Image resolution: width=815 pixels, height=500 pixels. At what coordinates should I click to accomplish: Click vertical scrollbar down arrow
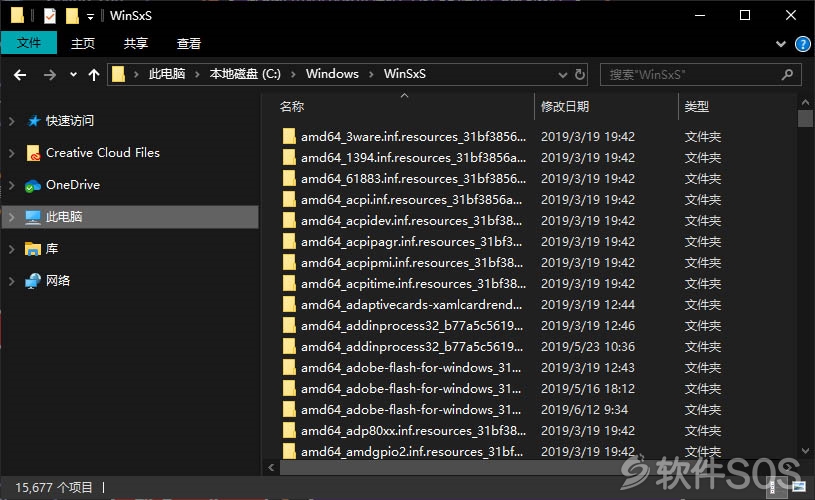pyautogui.click(x=805, y=451)
